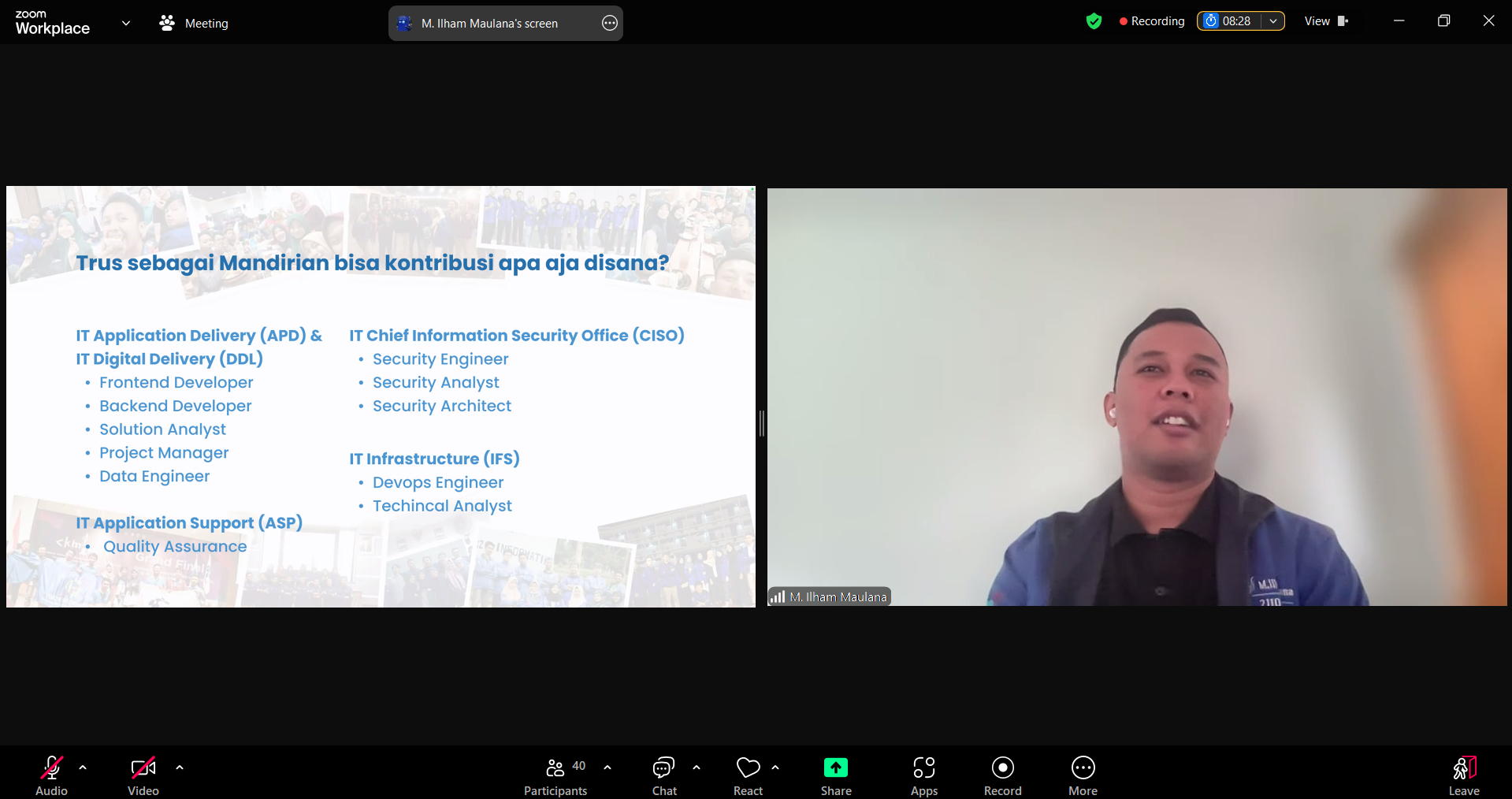Screen dimensions: 1512x799
Task: Open Zoom Workplace dropdown chevron
Action: pos(126,23)
